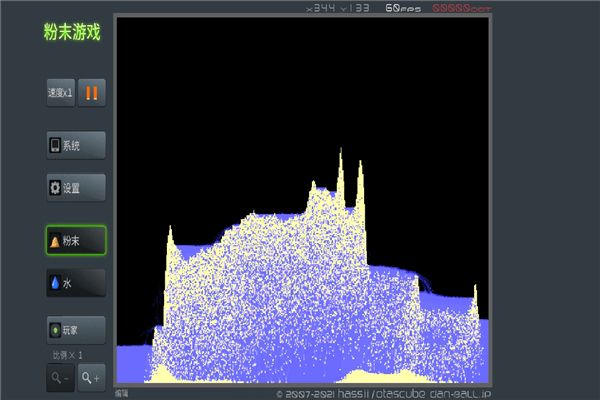The height and width of the screenshot is (400, 600).
Task: Click the red dot counter readout
Action: (x=460, y=8)
